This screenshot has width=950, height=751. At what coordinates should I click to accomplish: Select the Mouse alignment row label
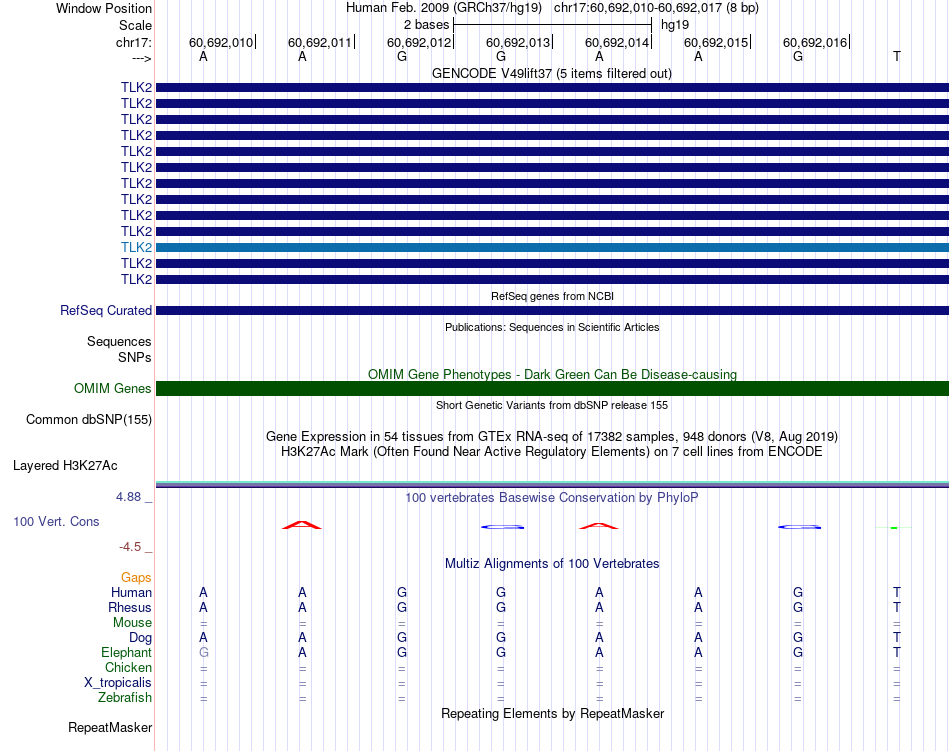[132, 623]
